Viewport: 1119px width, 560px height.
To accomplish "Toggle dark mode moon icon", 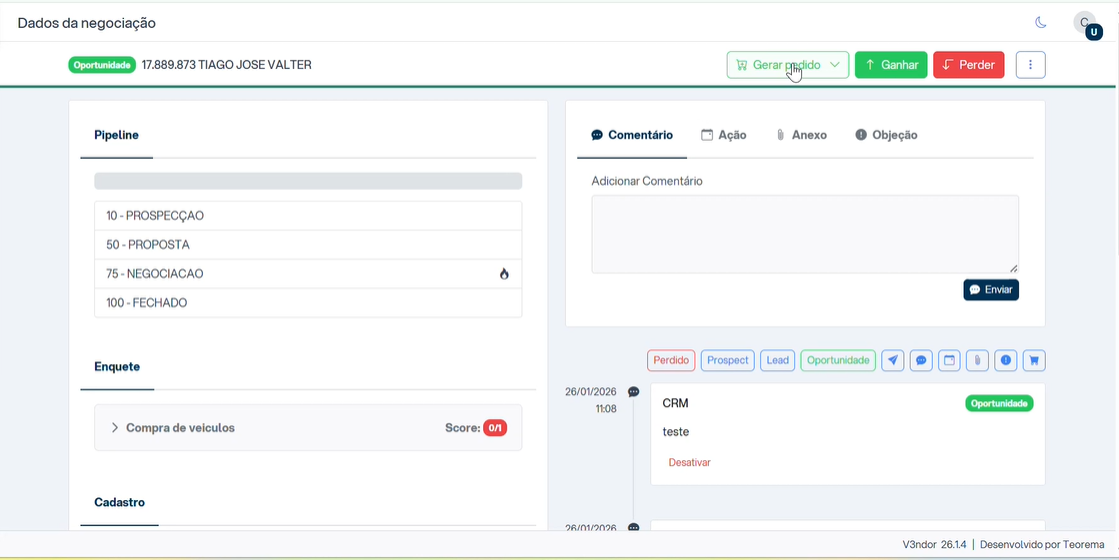I will click(x=1040, y=23).
